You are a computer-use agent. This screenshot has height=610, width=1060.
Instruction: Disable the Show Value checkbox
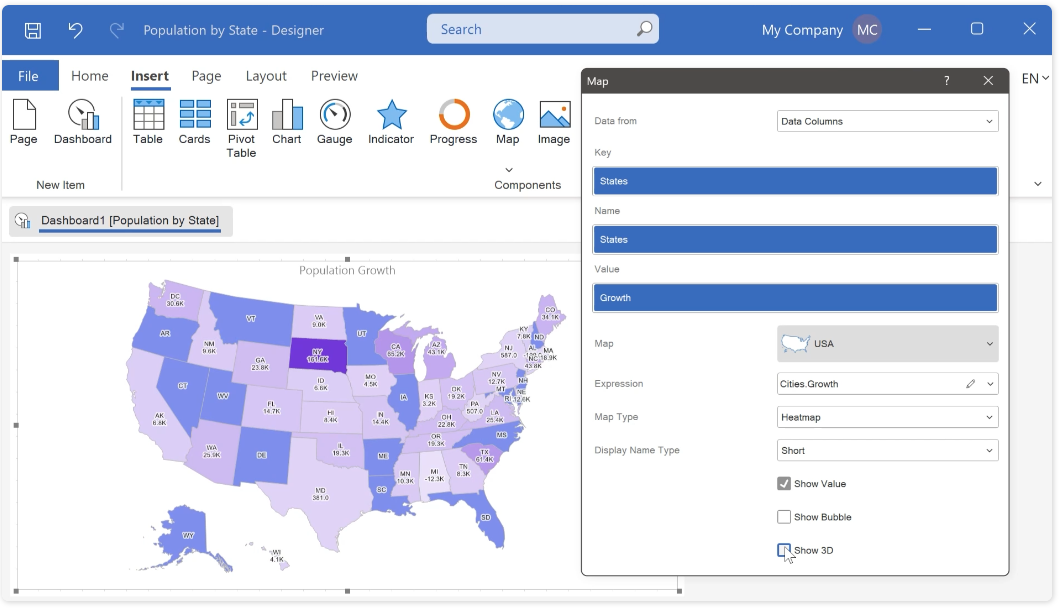[784, 484]
